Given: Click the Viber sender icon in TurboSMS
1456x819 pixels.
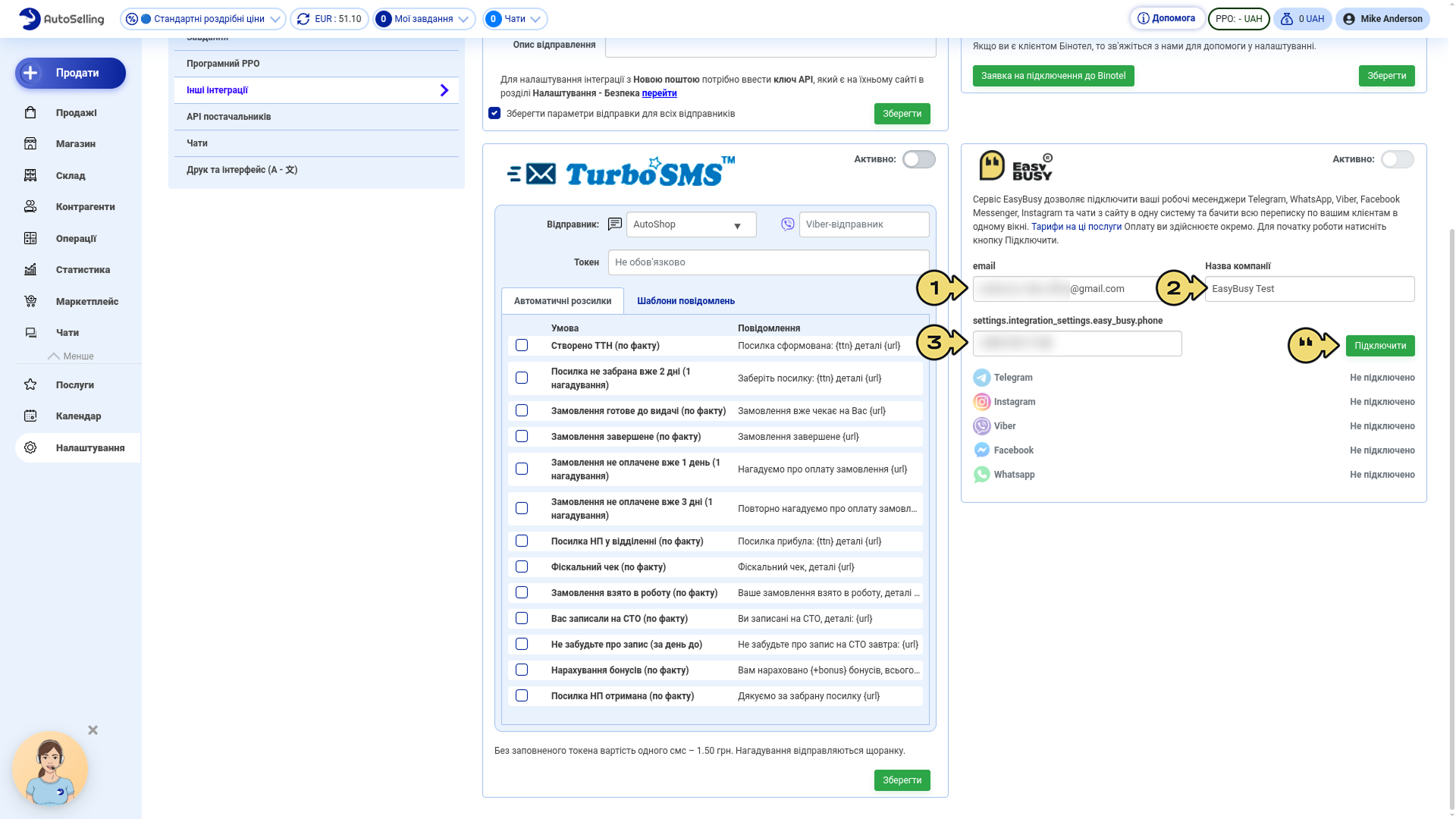Looking at the screenshot, I should click(788, 224).
